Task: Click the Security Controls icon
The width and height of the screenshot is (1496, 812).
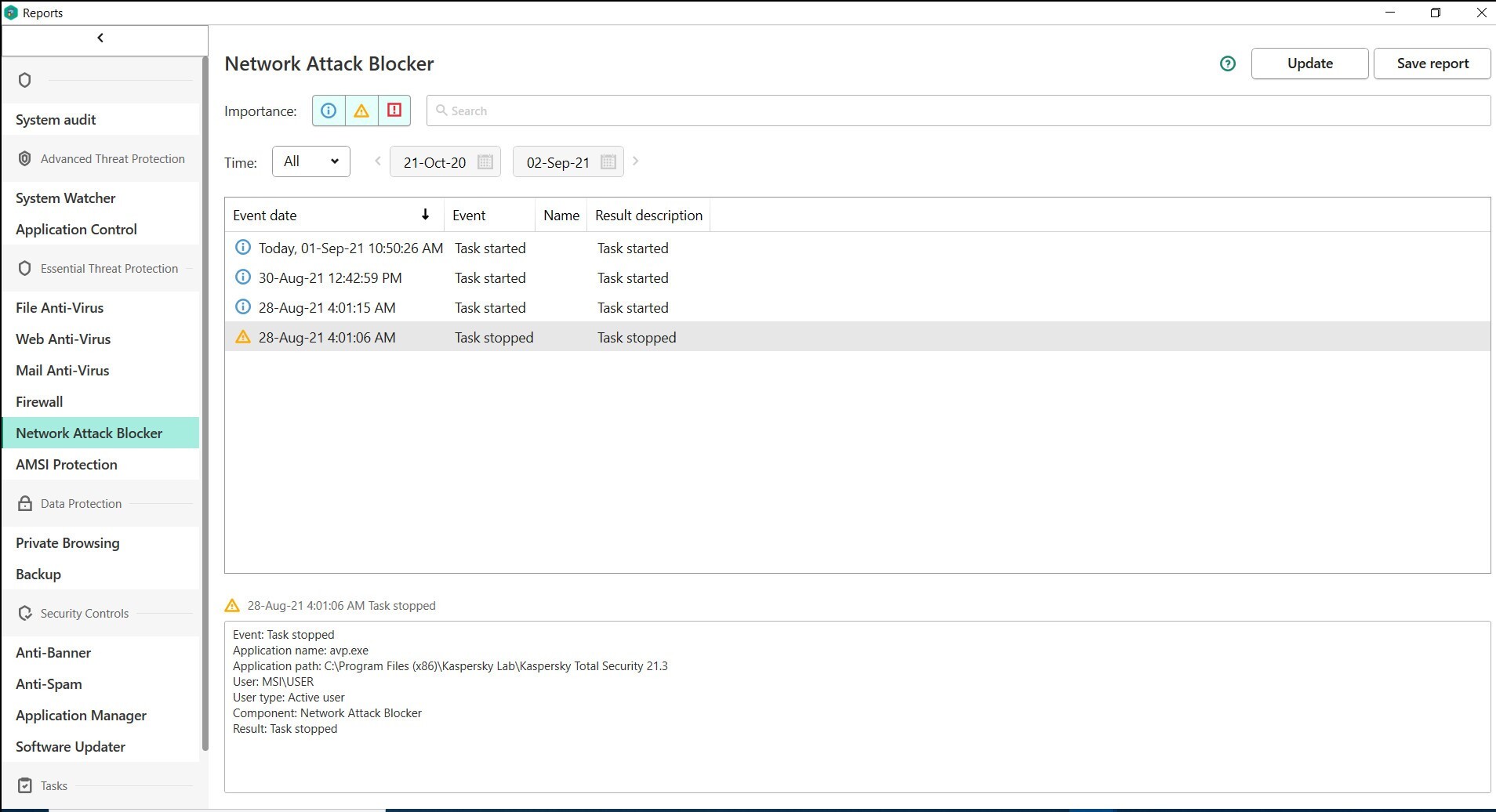Action: (24, 613)
